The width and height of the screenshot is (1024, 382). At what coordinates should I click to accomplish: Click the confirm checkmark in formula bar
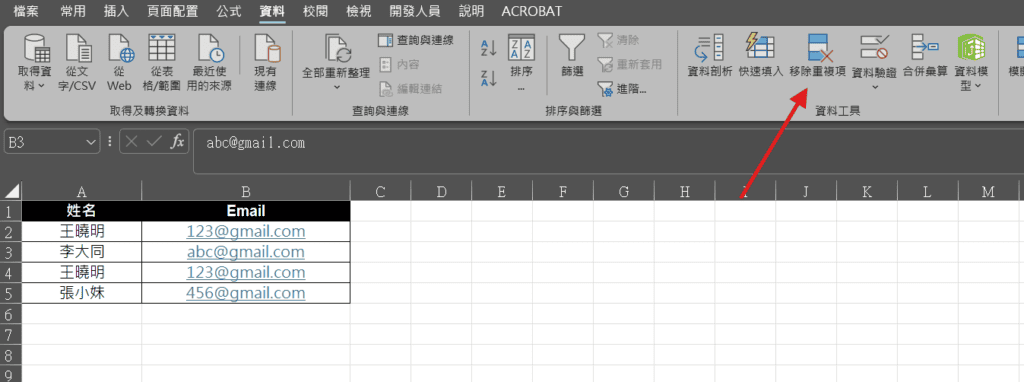[x=154, y=142]
